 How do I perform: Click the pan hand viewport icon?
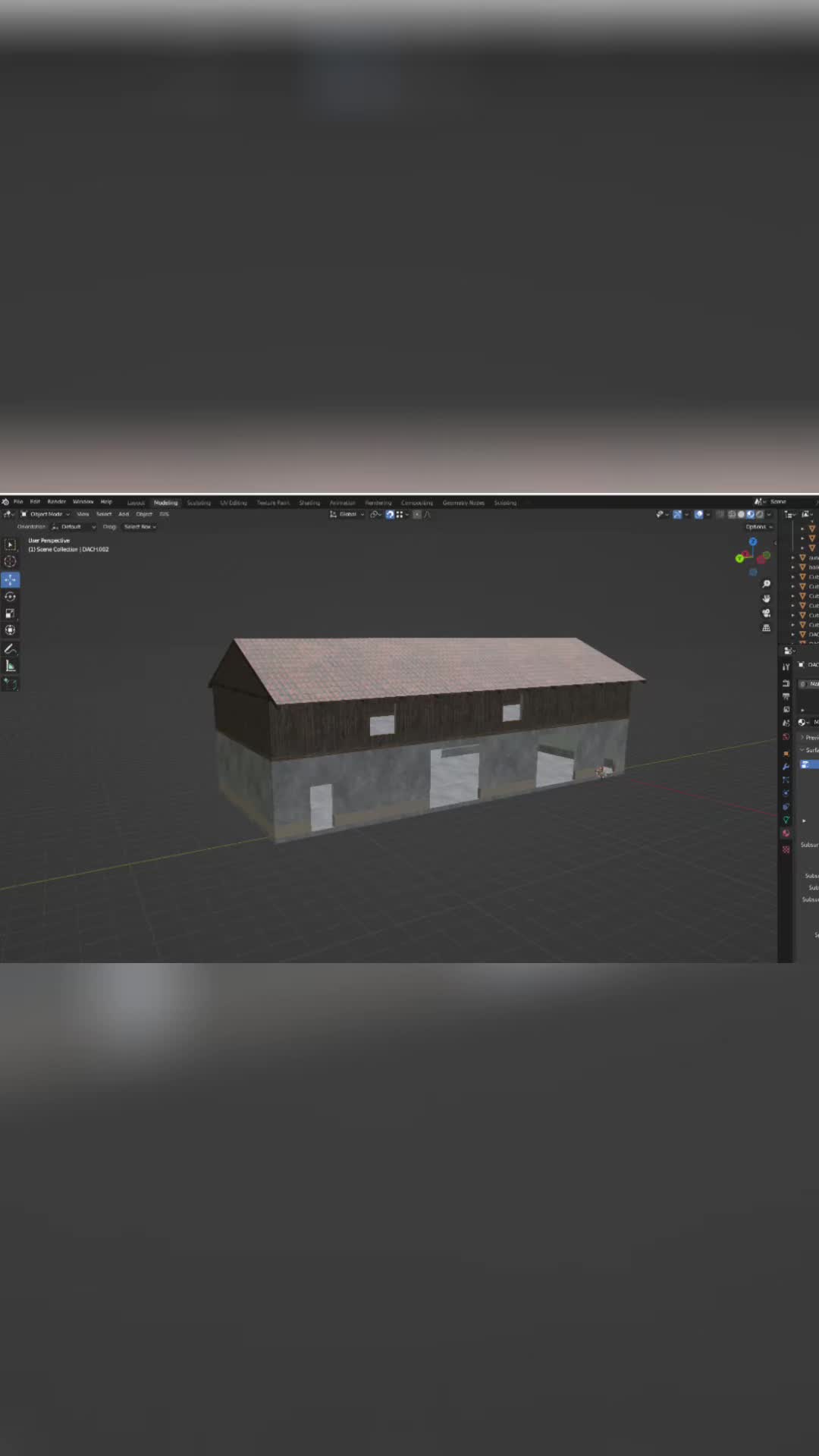766,598
